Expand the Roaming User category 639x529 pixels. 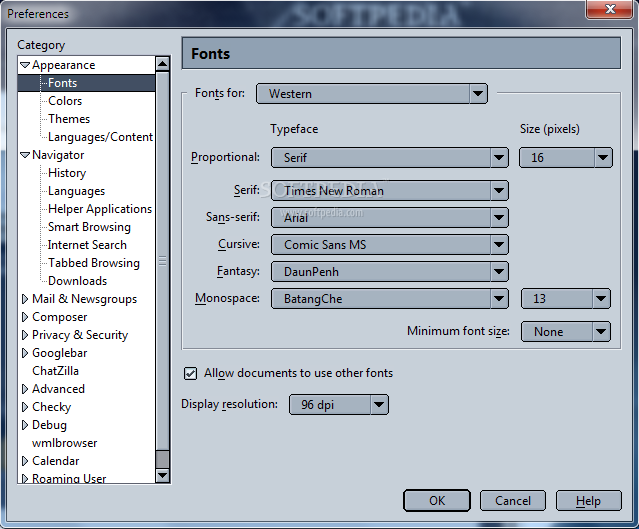point(25,478)
